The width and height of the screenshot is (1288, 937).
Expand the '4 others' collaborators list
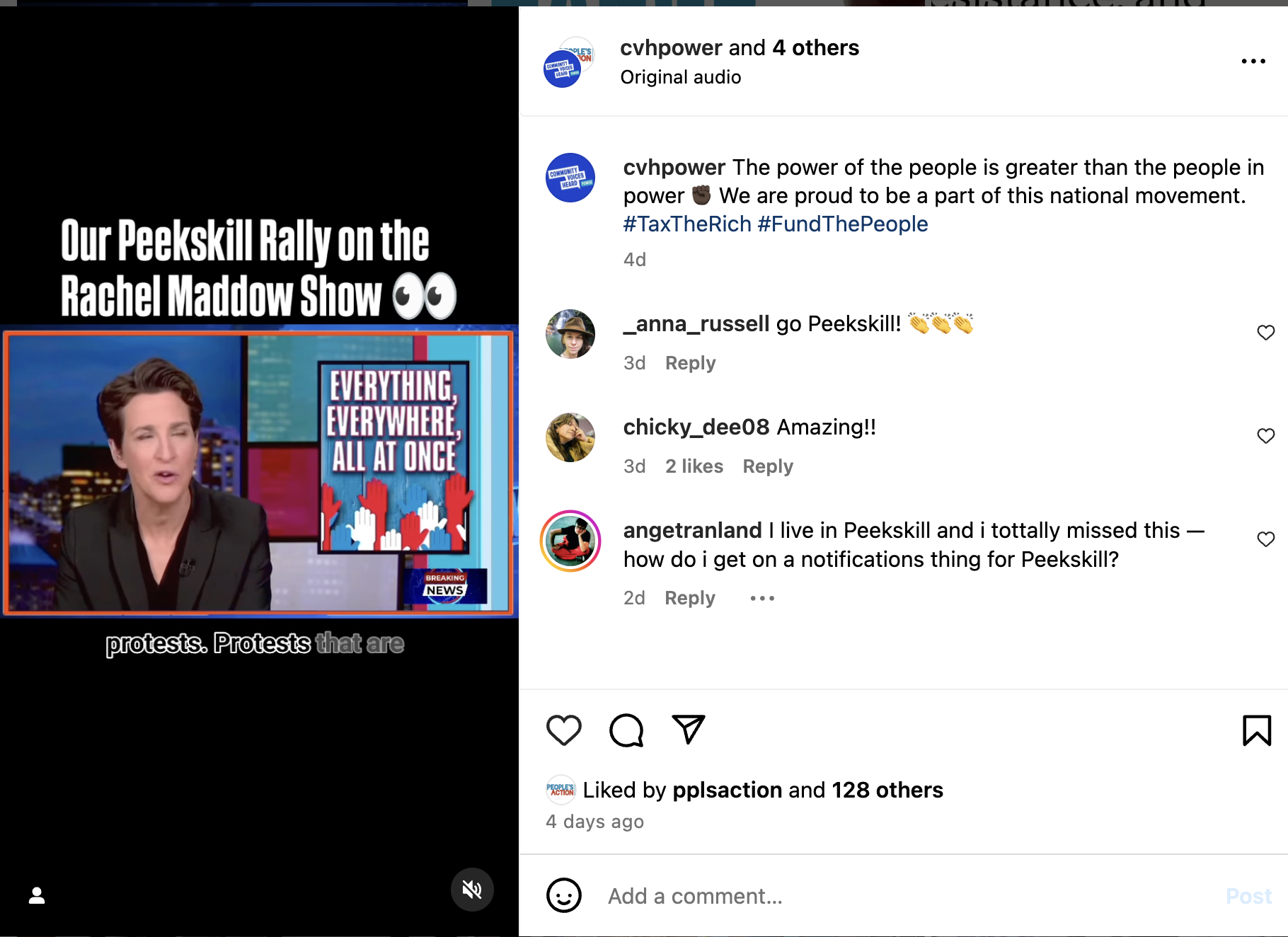point(815,47)
